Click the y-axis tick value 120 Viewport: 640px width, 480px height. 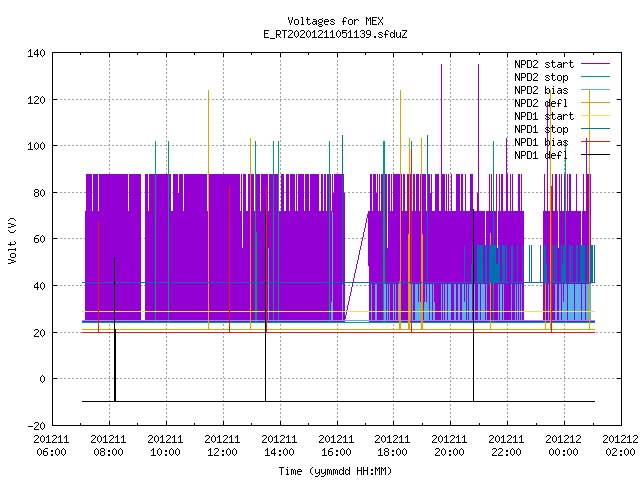[x=36, y=100]
